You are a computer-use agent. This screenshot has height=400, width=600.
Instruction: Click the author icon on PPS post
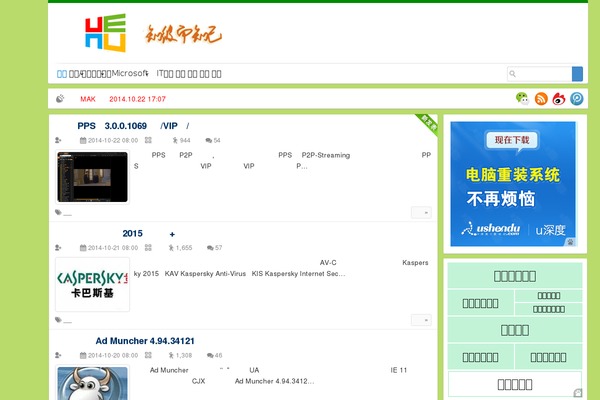(58, 140)
